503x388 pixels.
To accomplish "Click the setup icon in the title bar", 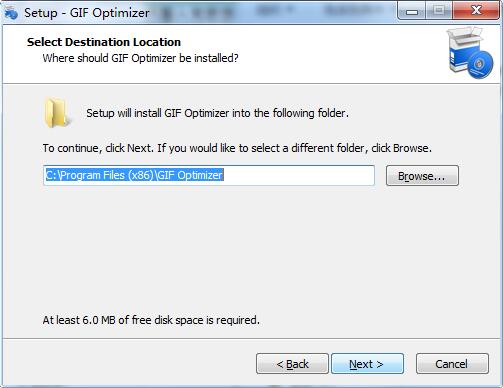I will 11,13.
